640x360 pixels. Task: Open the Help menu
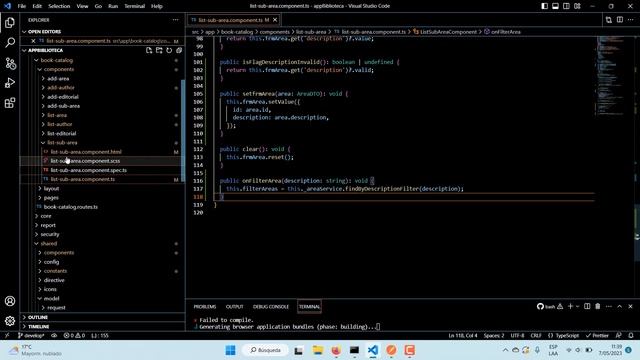point(157,6)
